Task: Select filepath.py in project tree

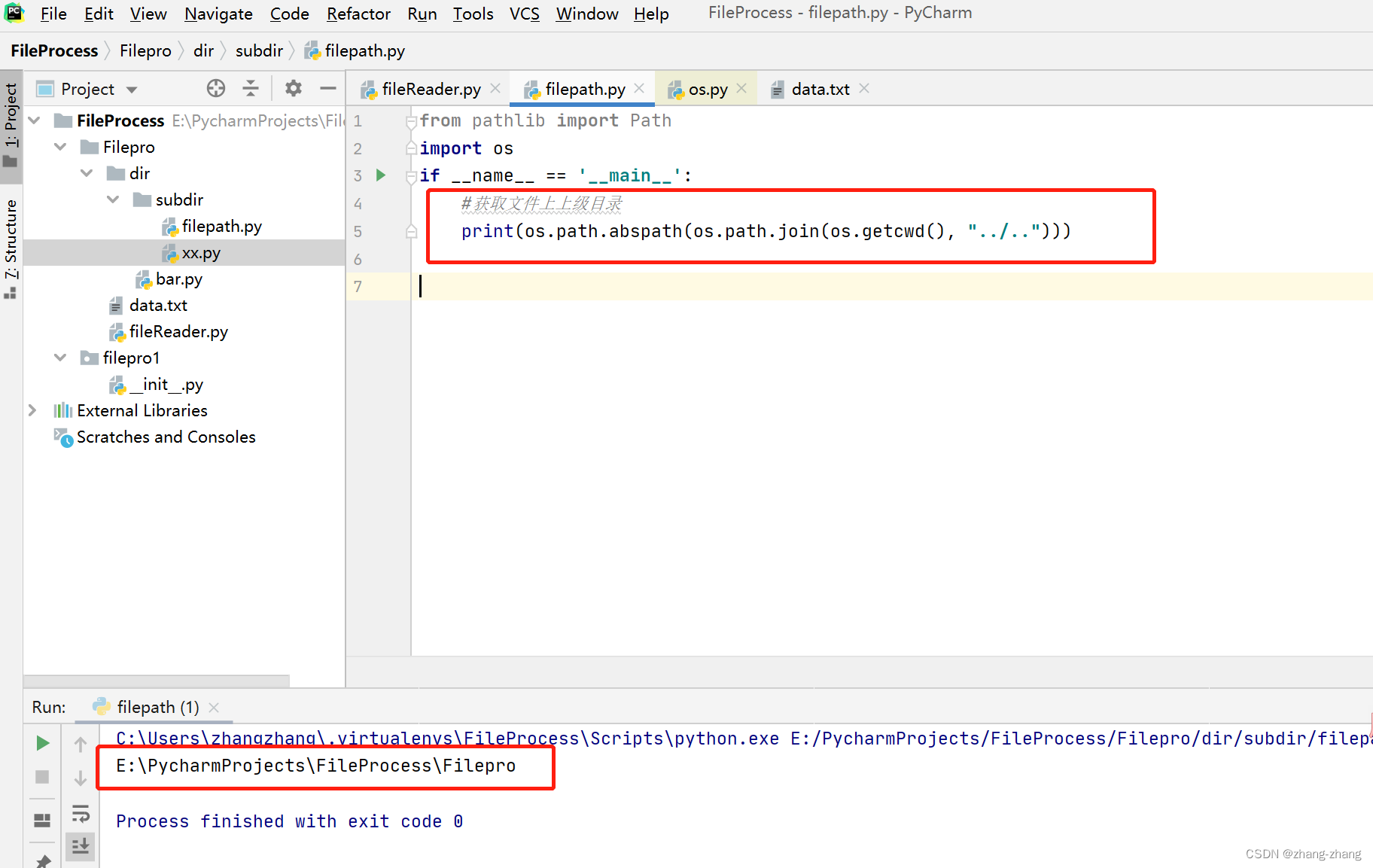Action: pyautogui.click(x=221, y=226)
